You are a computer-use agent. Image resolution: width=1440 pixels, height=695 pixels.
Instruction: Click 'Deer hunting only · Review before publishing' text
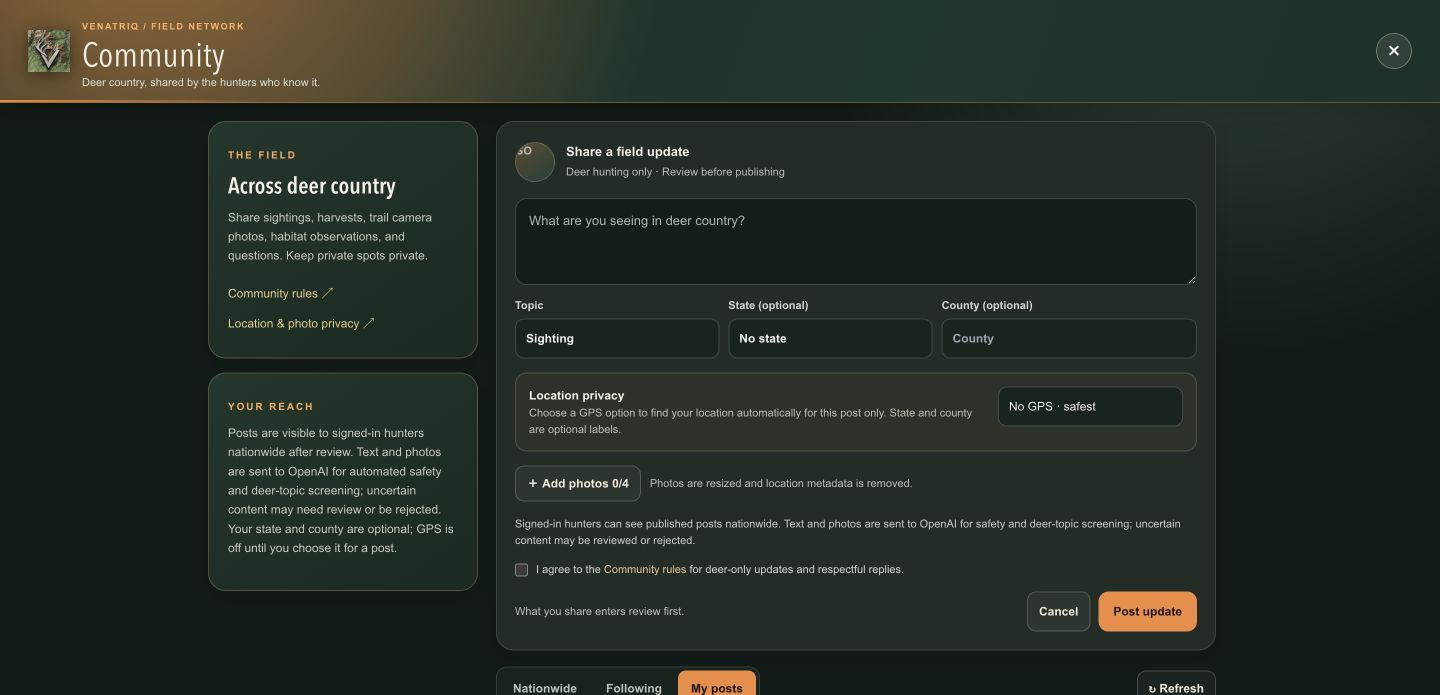pyautogui.click(x=675, y=172)
